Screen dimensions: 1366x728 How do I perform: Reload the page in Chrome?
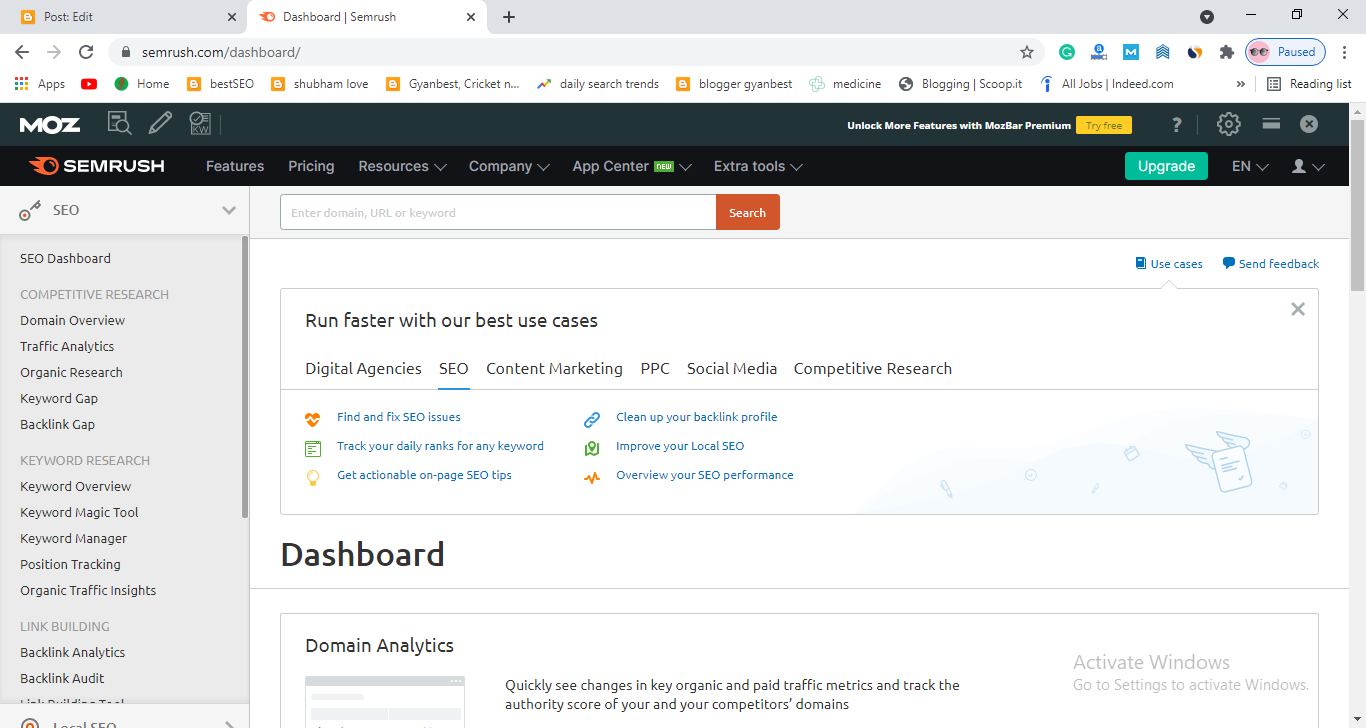86,52
